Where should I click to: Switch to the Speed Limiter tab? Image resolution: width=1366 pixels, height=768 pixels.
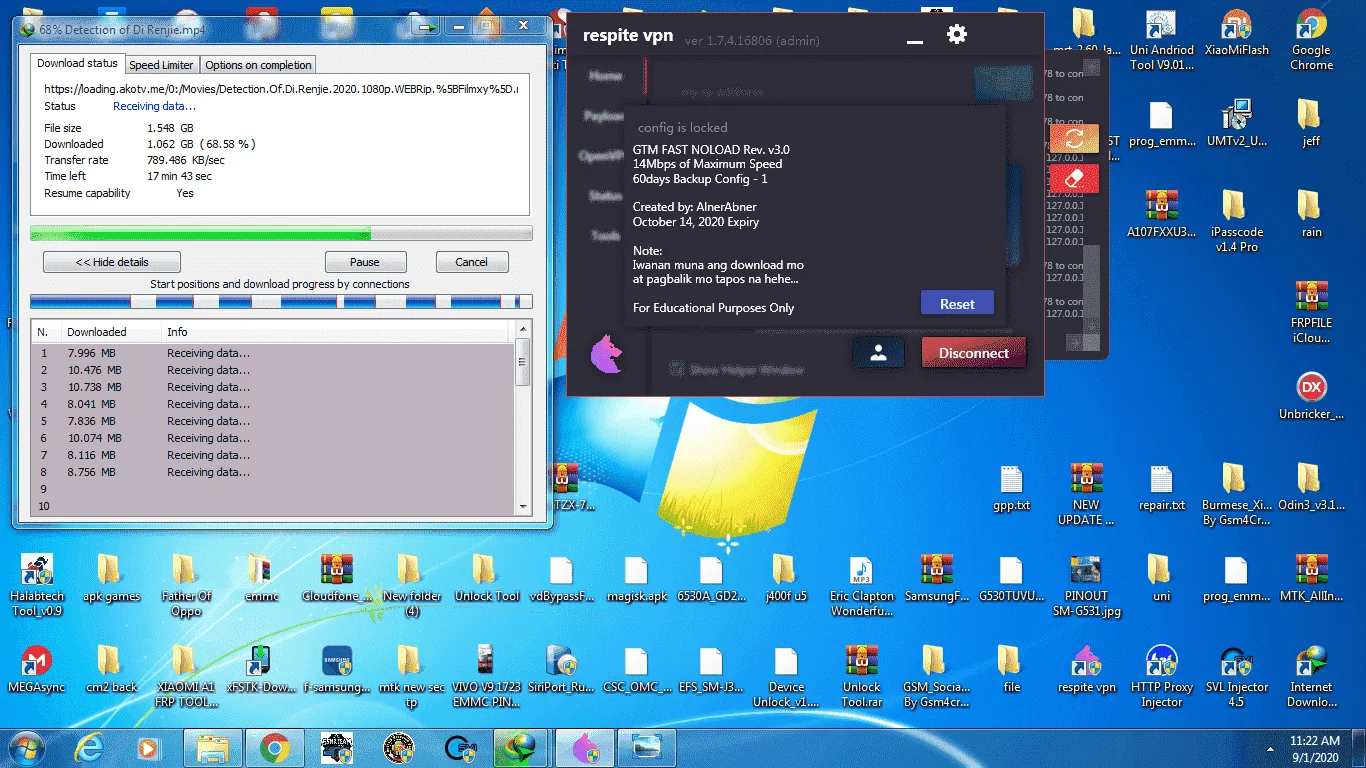tap(161, 65)
